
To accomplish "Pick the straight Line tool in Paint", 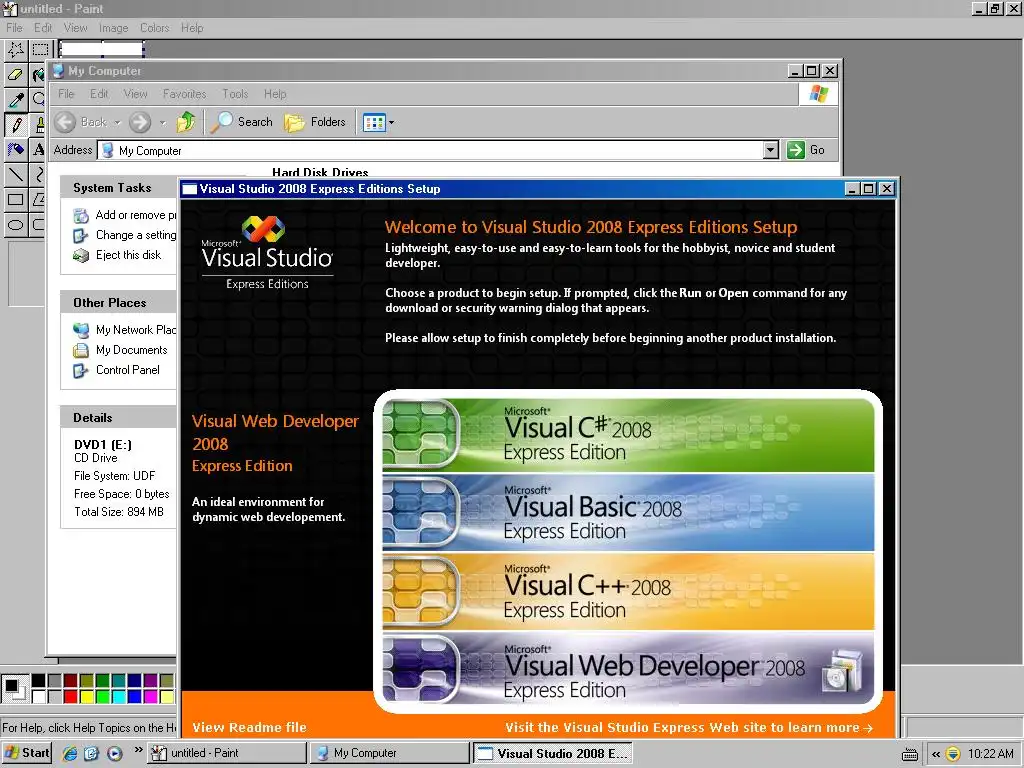I will click(x=16, y=174).
